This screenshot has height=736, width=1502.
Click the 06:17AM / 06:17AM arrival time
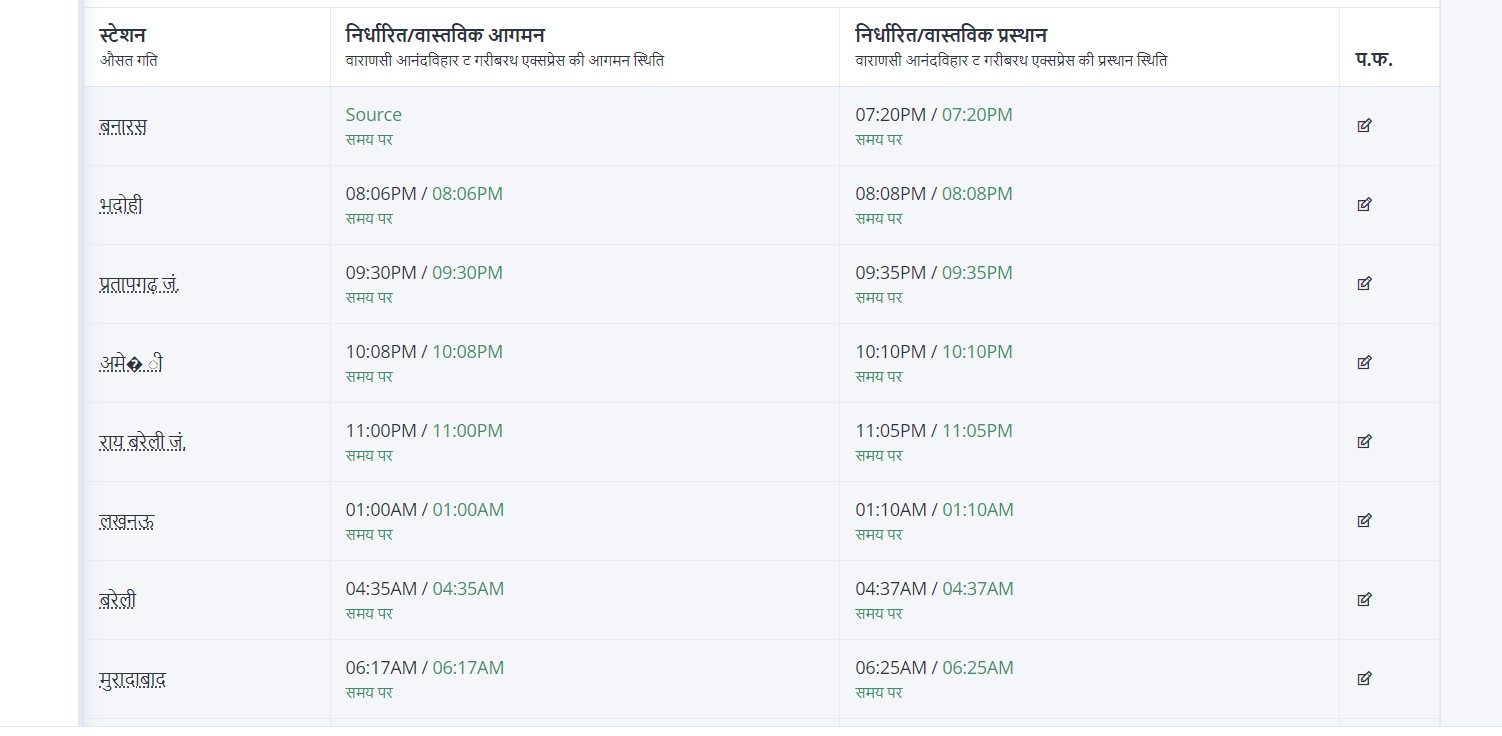tap(425, 668)
